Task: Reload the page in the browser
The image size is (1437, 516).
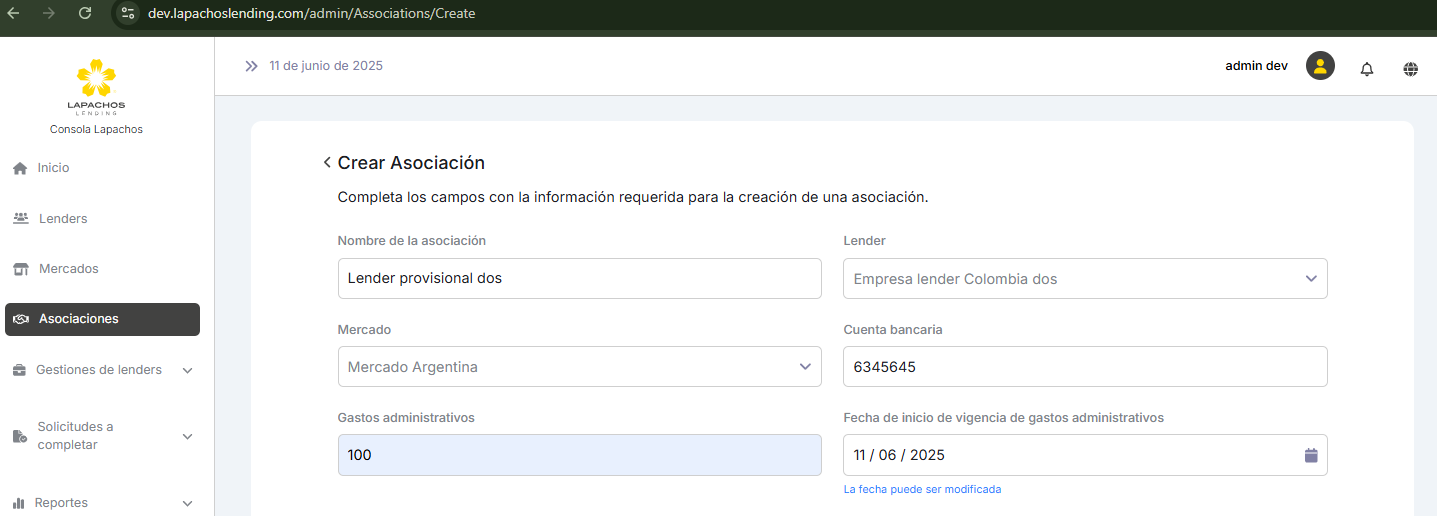Action: click(85, 13)
